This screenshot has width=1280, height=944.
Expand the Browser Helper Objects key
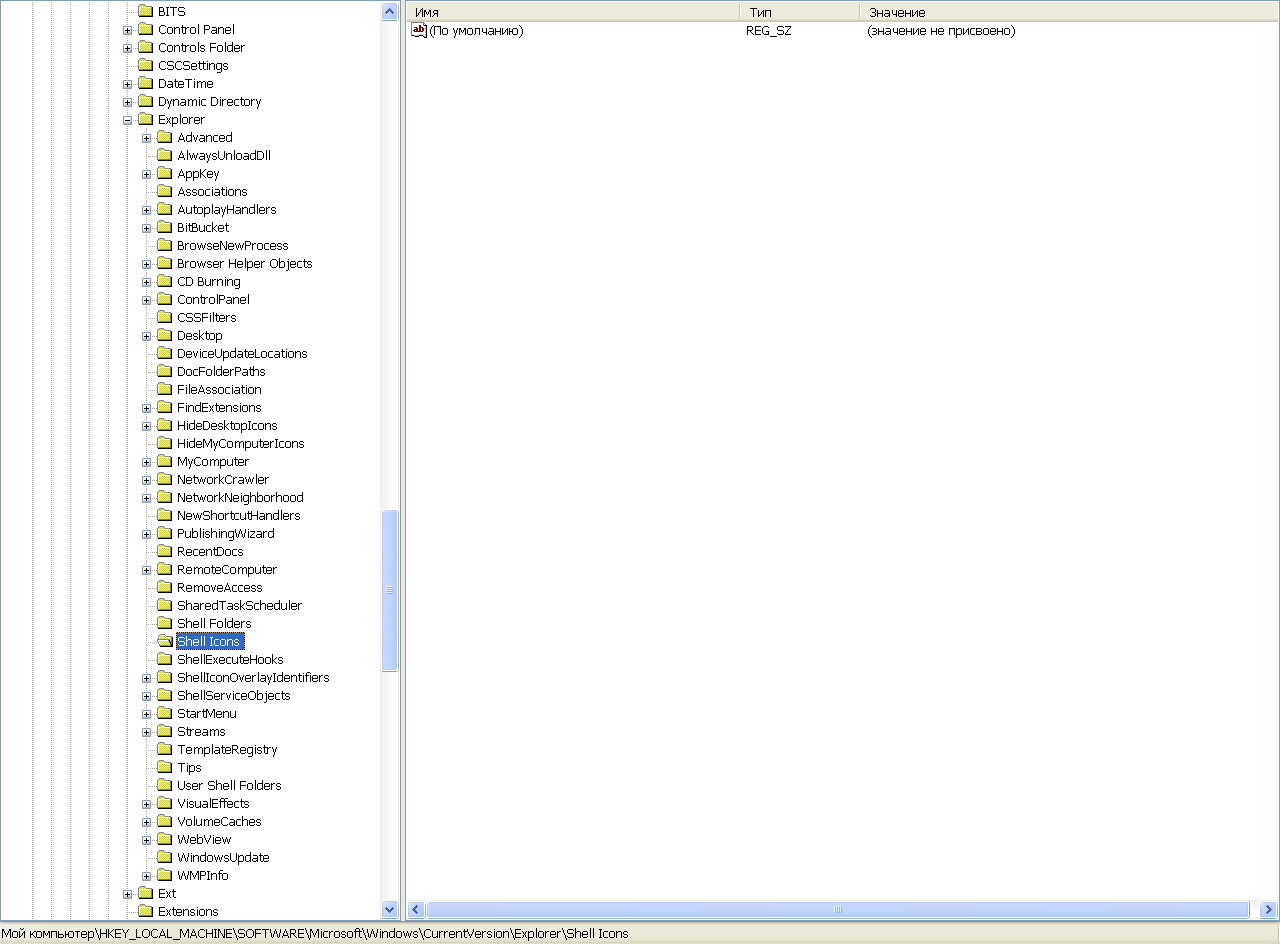[x=147, y=264]
